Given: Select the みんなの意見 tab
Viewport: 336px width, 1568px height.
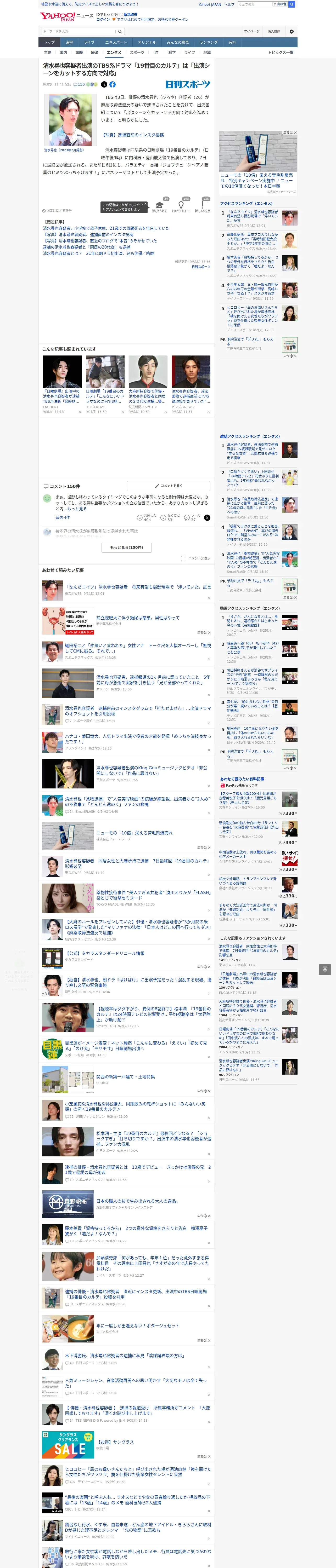Looking at the screenshot, I should tap(177, 43).
